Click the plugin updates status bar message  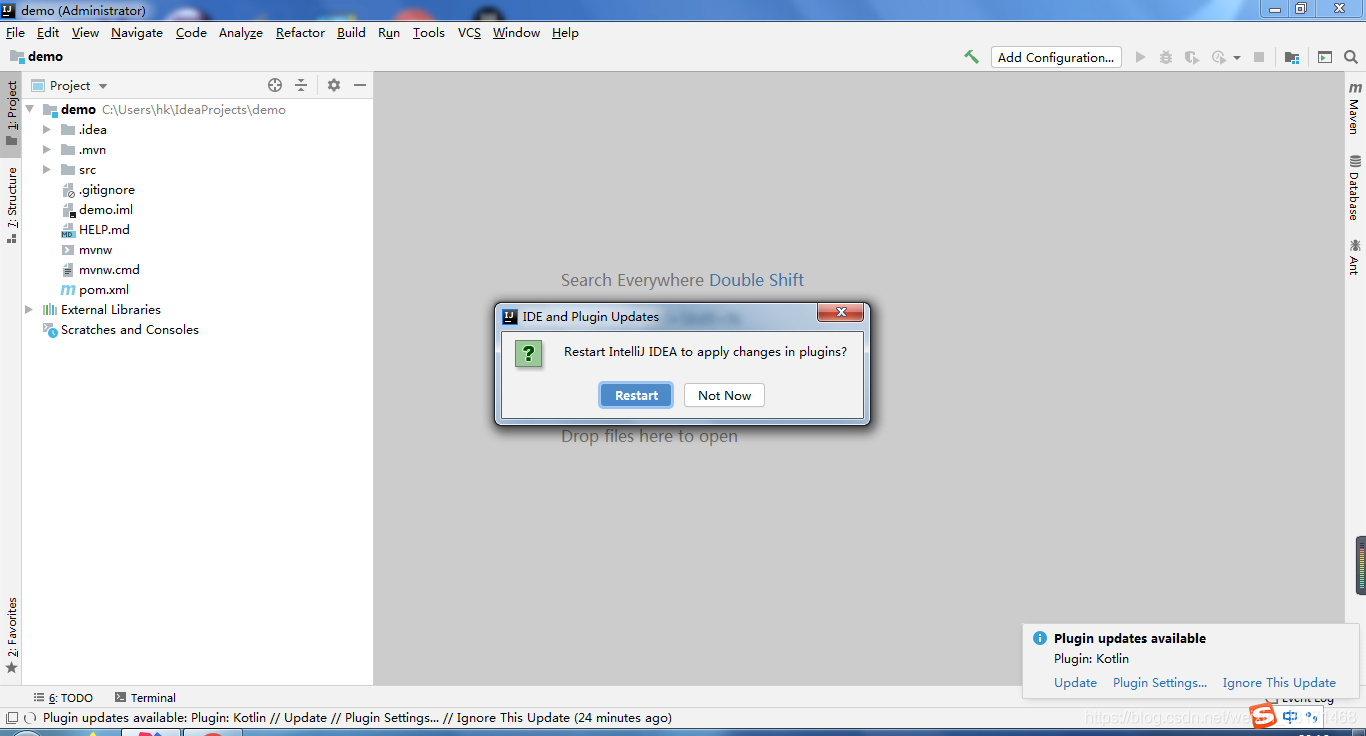(x=357, y=717)
